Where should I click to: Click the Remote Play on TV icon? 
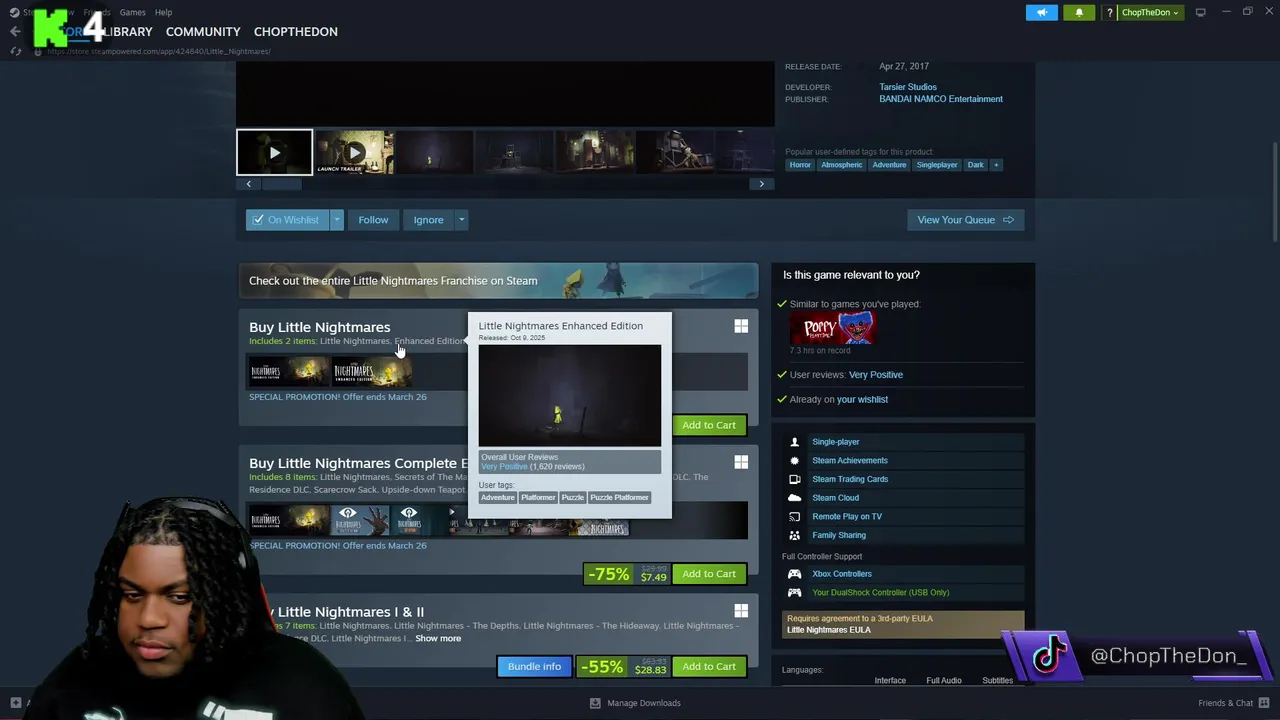point(795,517)
